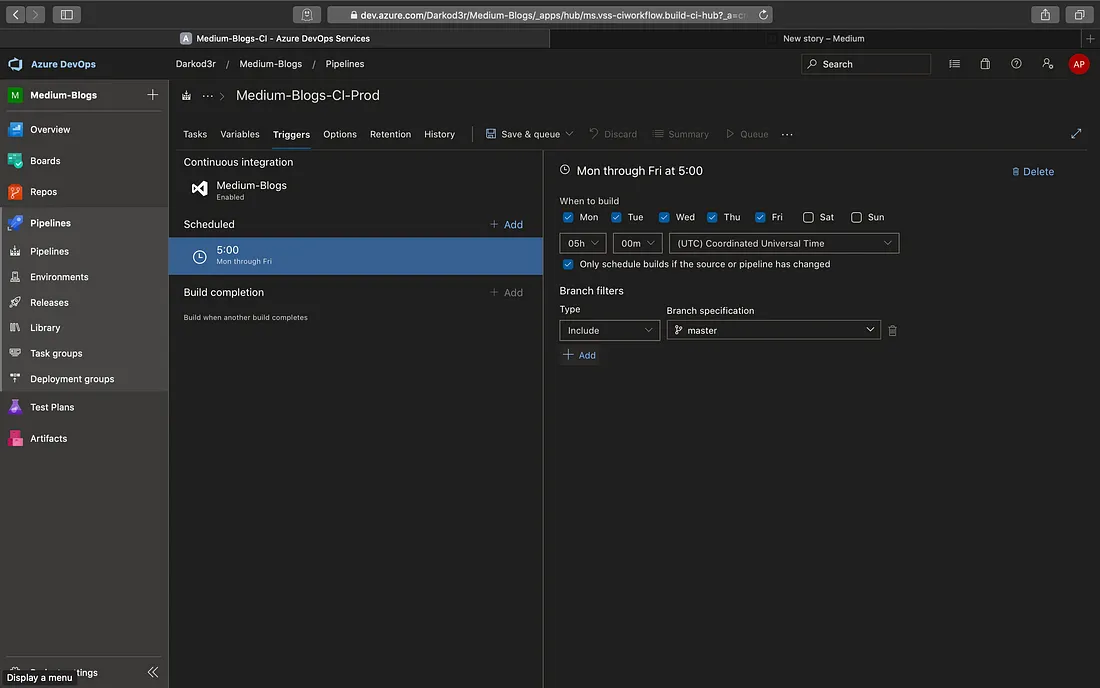Image resolution: width=1100 pixels, height=688 pixels.
Task: Click the Environments sidebar icon
Action: (x=15, y=277)
